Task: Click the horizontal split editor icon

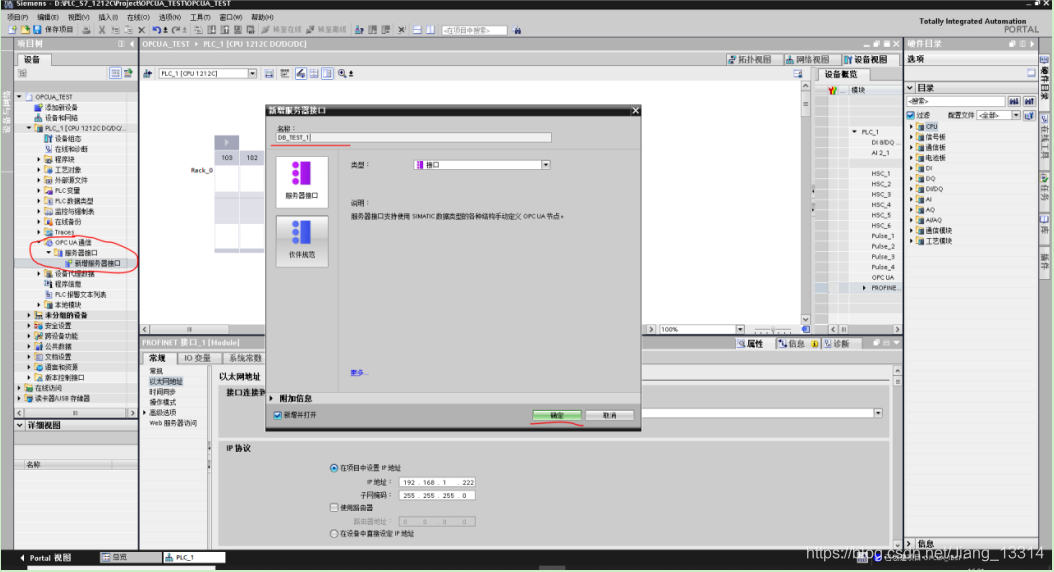Action: 417,30
